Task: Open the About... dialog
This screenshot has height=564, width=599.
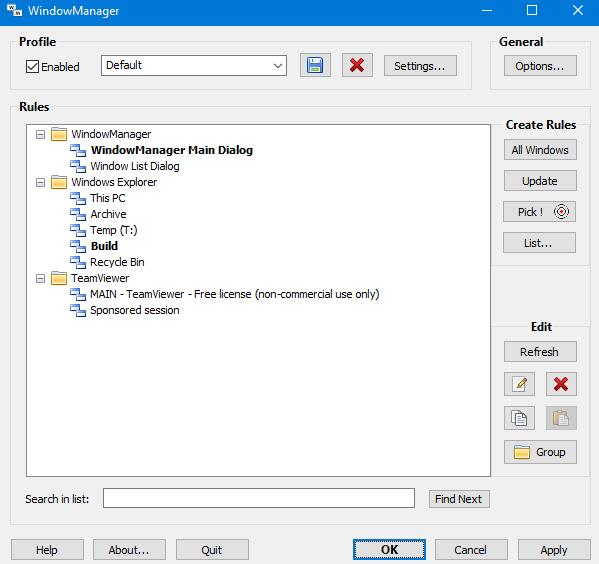Action: pyautogui.click(x=130, y=549)
